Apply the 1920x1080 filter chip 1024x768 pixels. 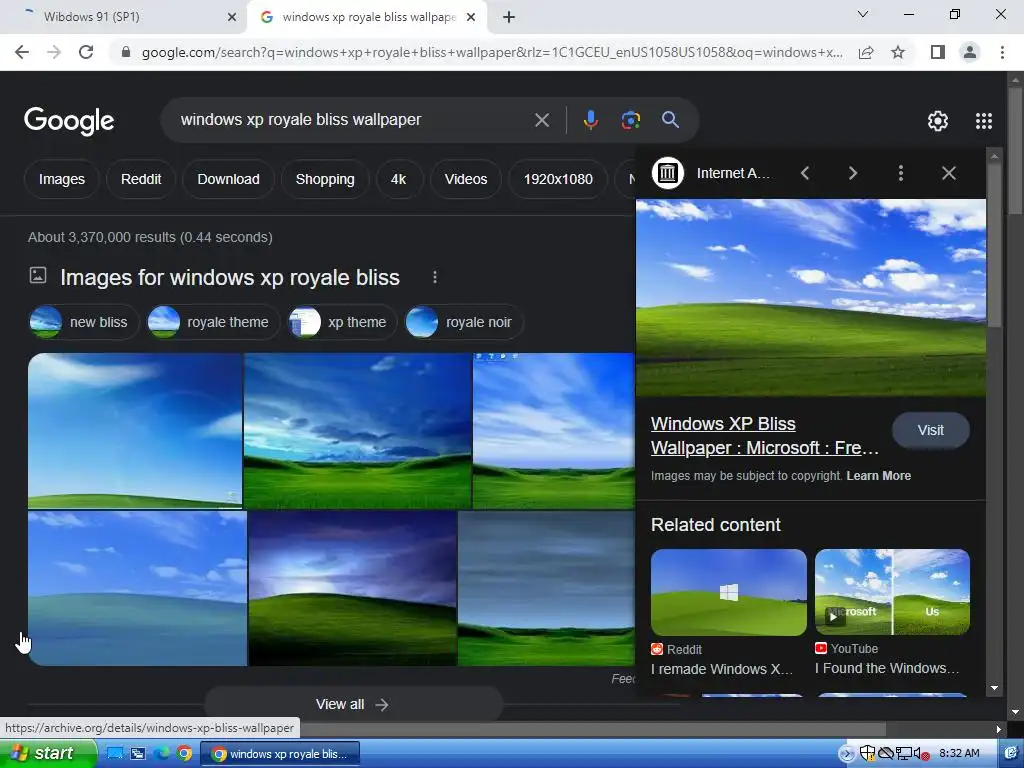point(558,179)
